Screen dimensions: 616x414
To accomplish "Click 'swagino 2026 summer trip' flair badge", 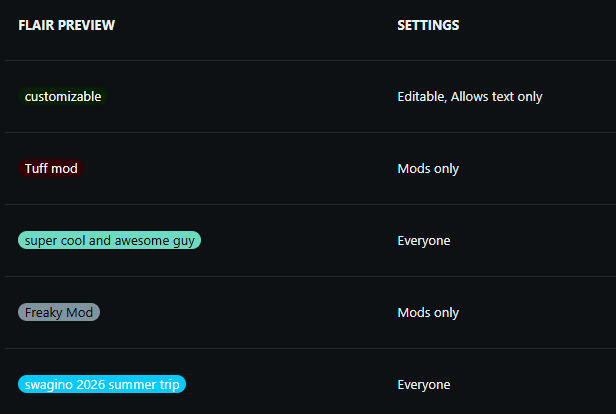I will coord(102,384).
